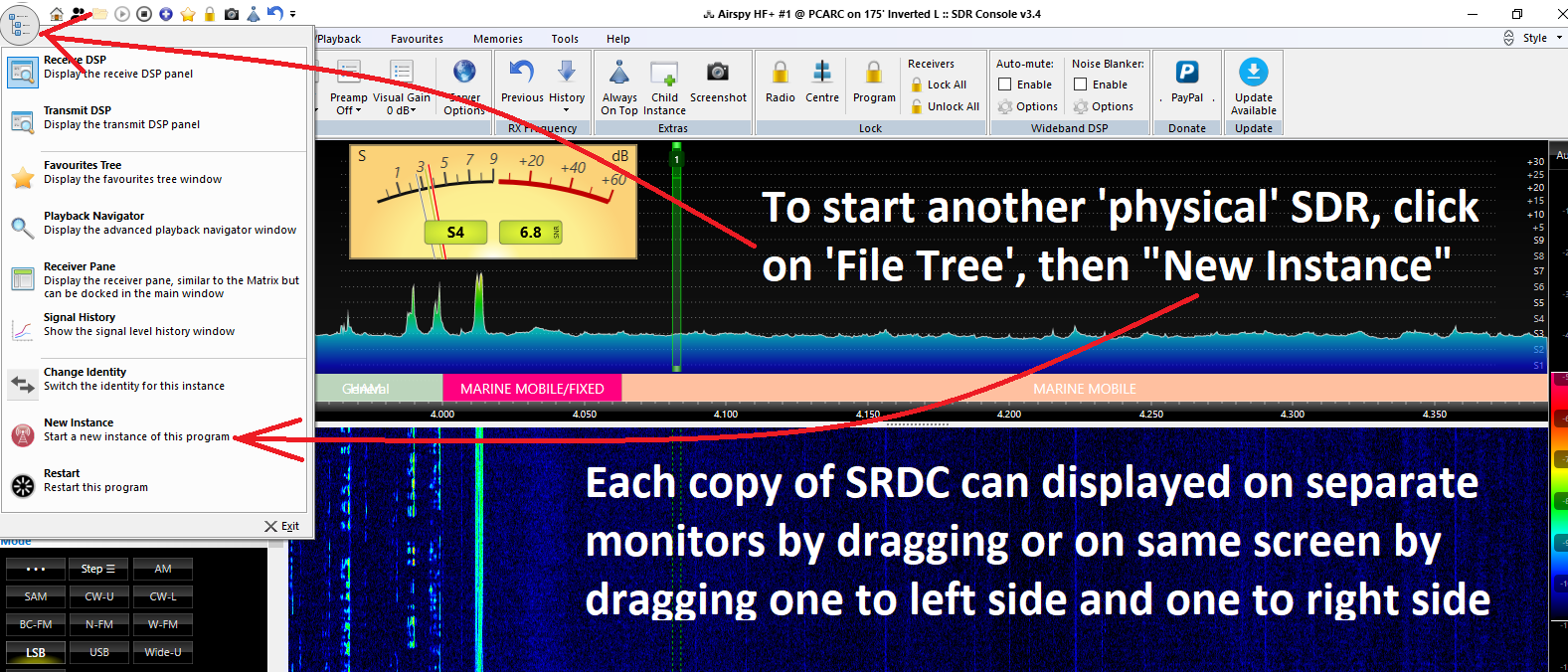Expand the History dropdown arrow

(567, 110)
